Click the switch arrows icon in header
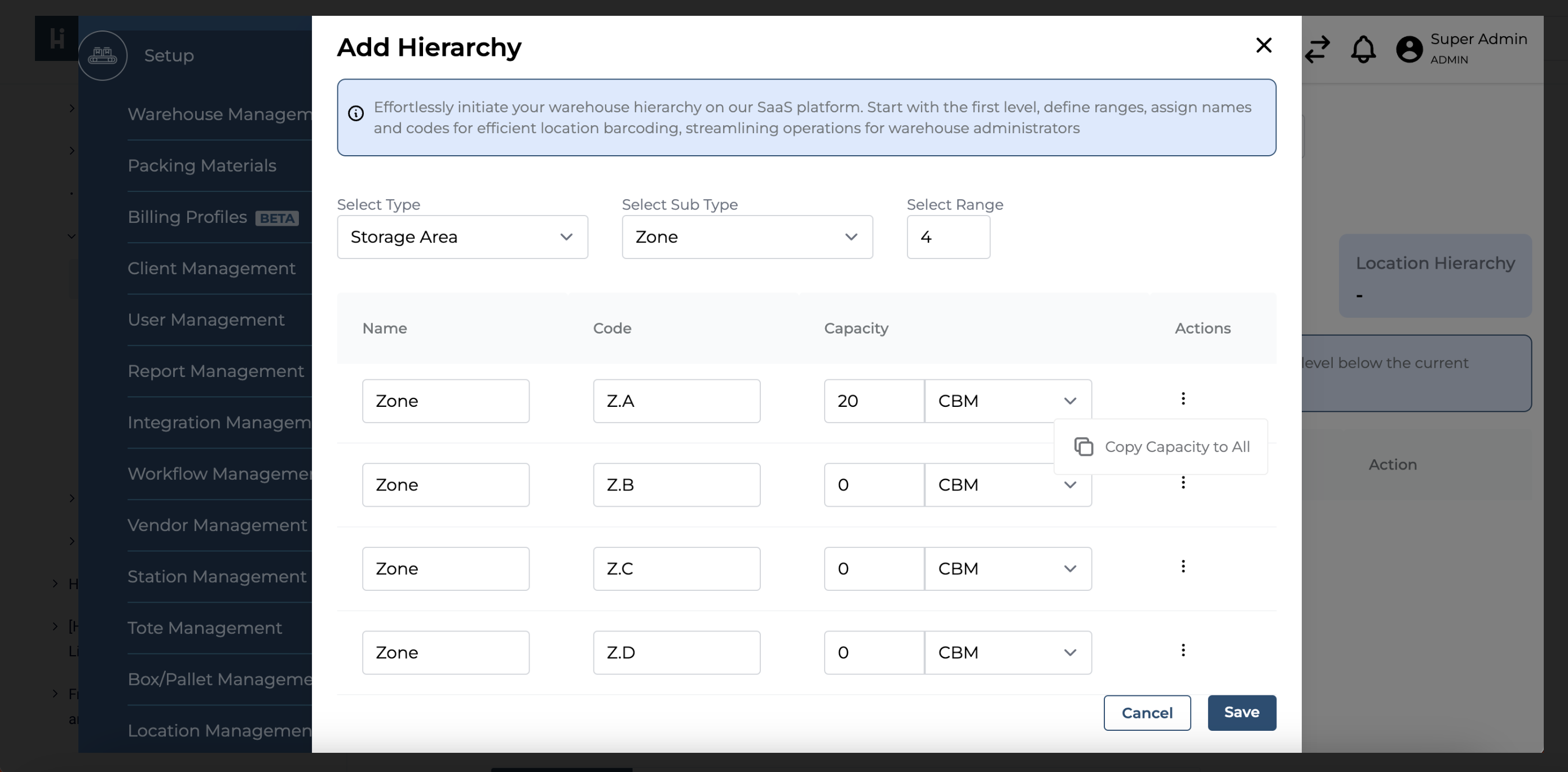1568x772 pixels. click(x=1317, y=49)
